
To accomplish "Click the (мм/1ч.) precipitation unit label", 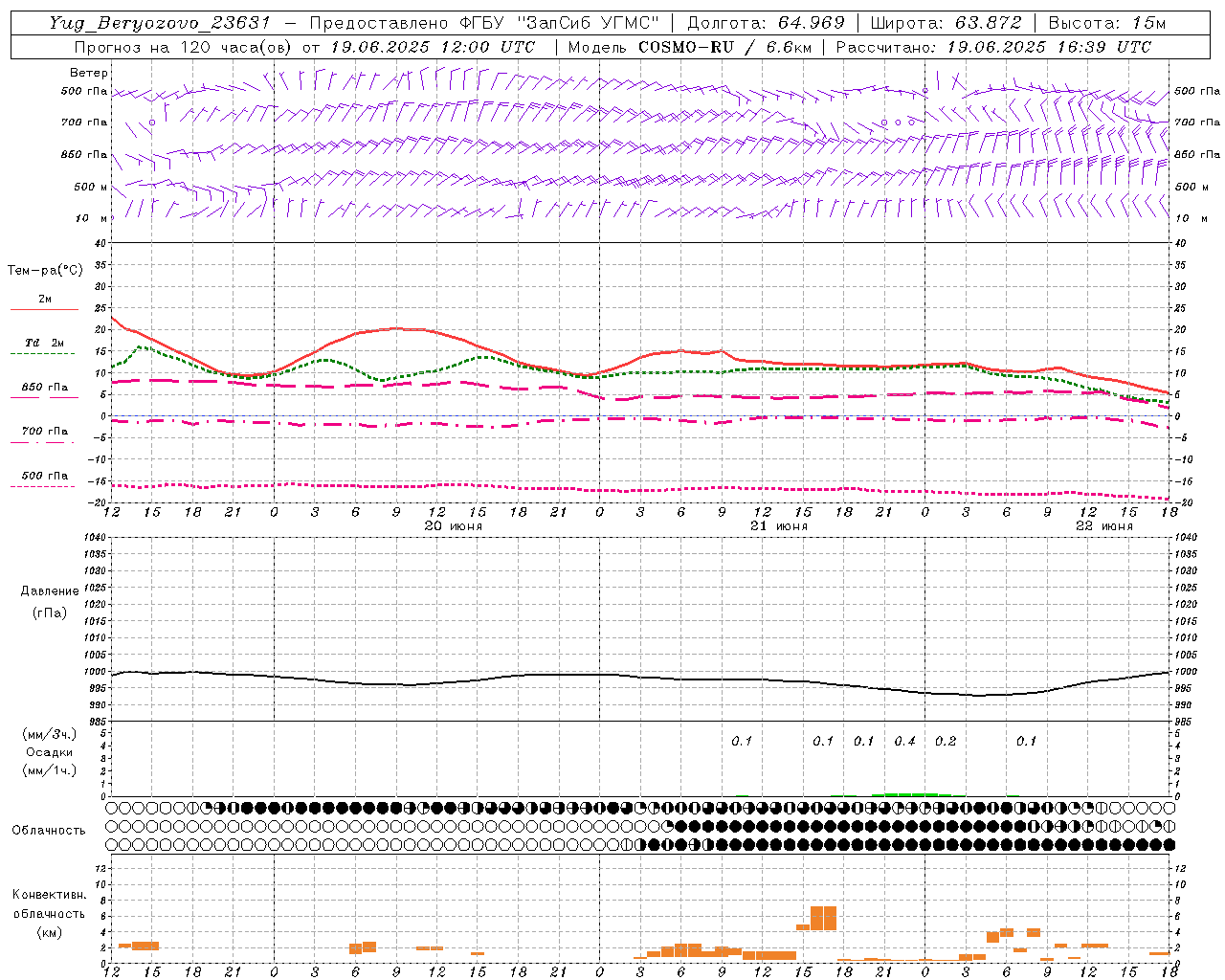I will point(50,770).
